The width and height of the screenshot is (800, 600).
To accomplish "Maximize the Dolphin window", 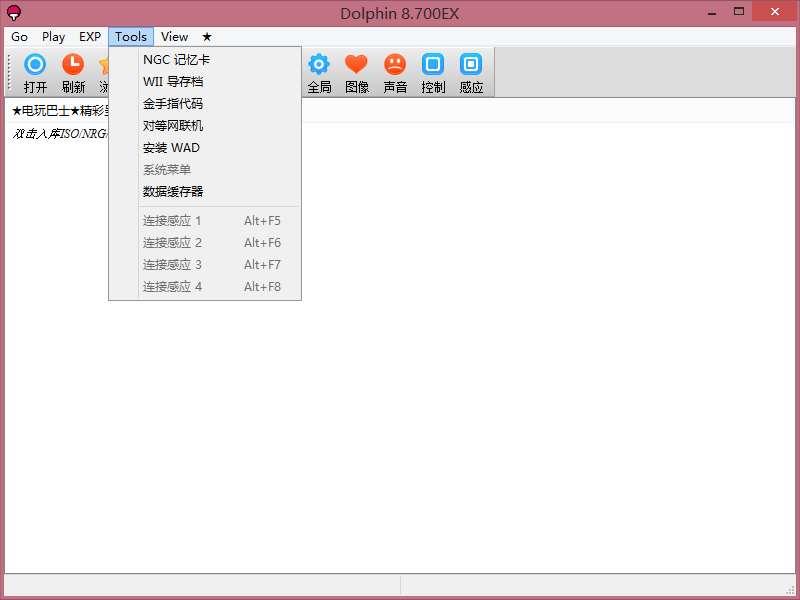I will 739,11.
